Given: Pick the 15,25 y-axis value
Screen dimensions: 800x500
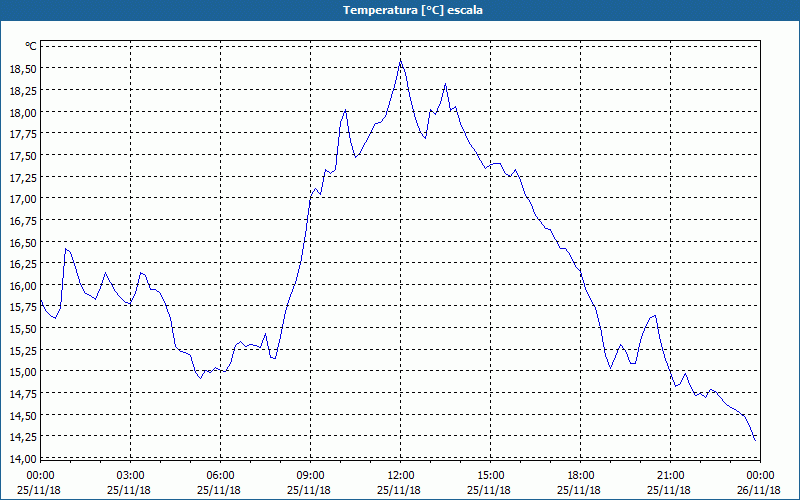Looking at the screenshot, I should click(23, 350).
